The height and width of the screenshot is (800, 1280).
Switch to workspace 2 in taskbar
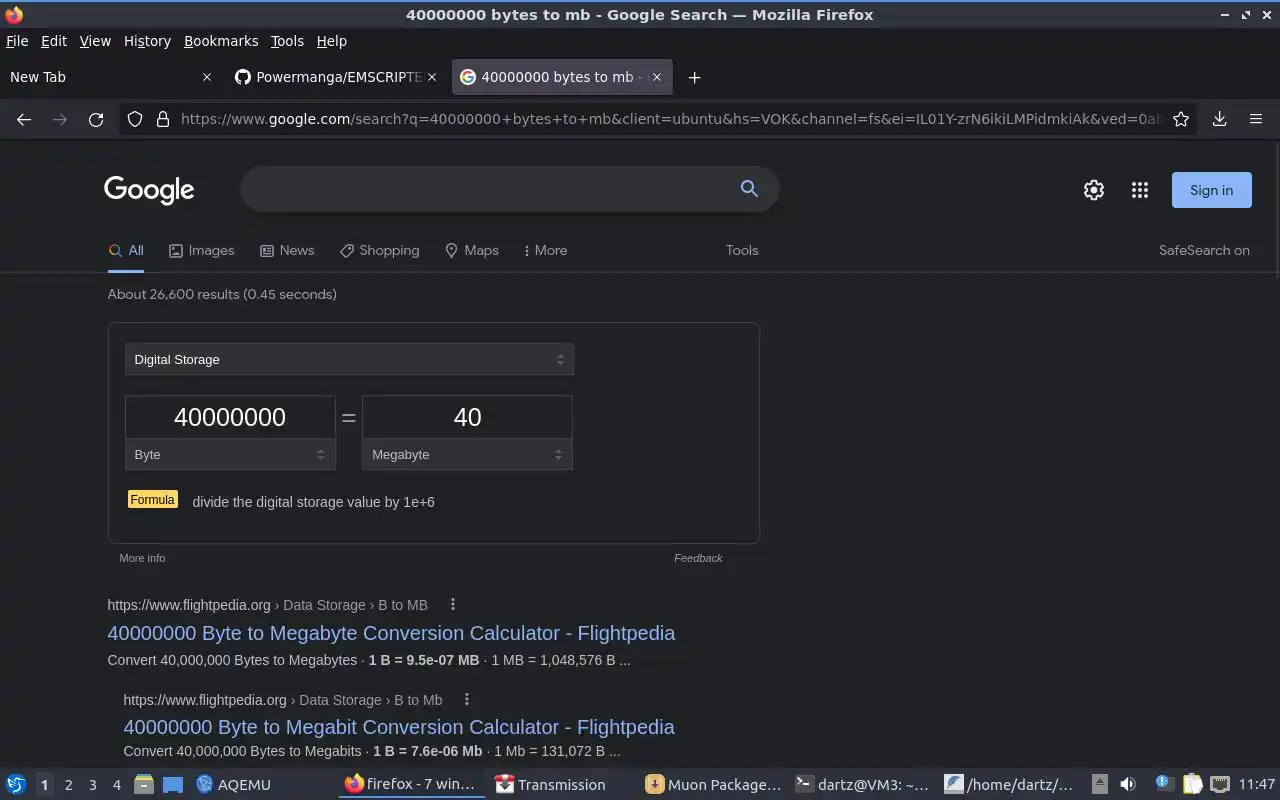(68, 784)
